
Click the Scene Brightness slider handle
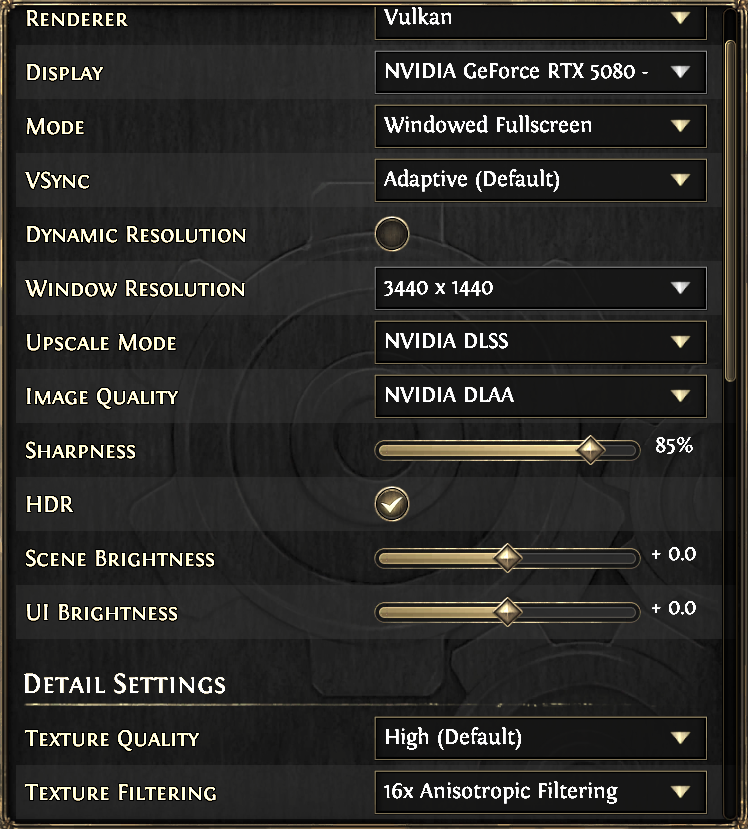tap(508, 558)
